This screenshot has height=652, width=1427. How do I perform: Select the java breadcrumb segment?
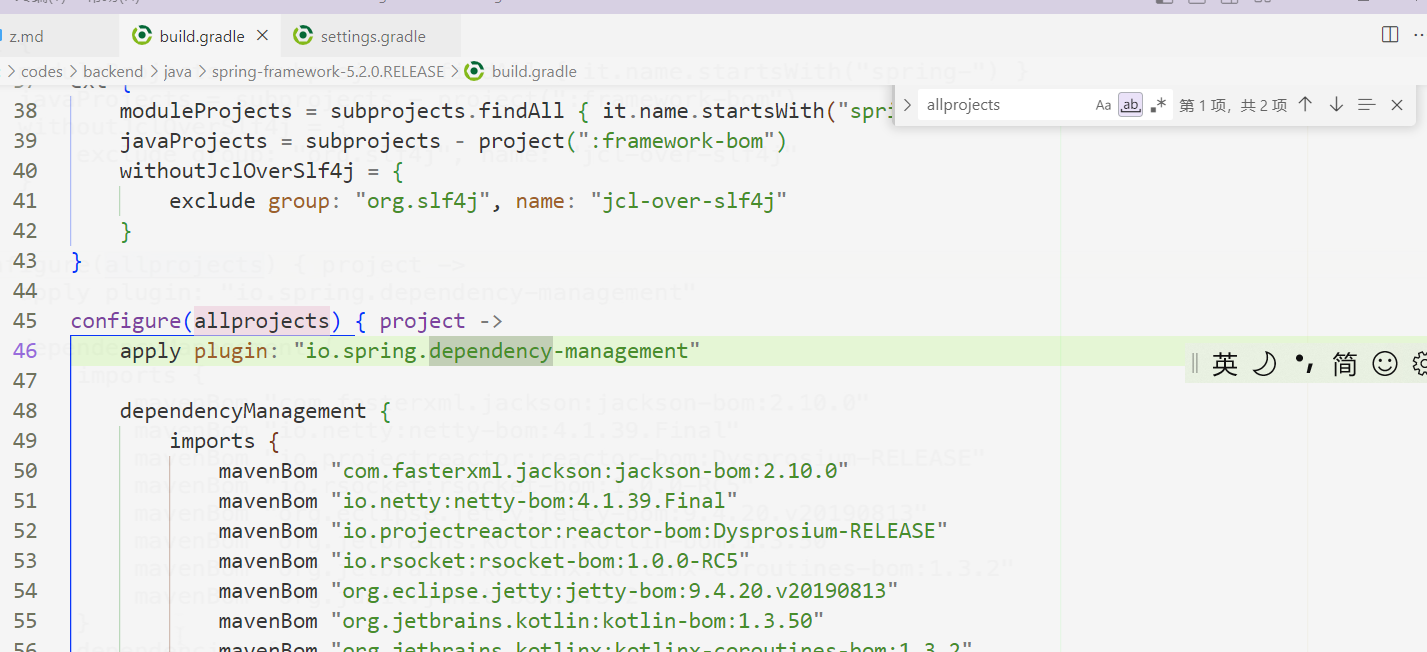(x=177, y=71)
